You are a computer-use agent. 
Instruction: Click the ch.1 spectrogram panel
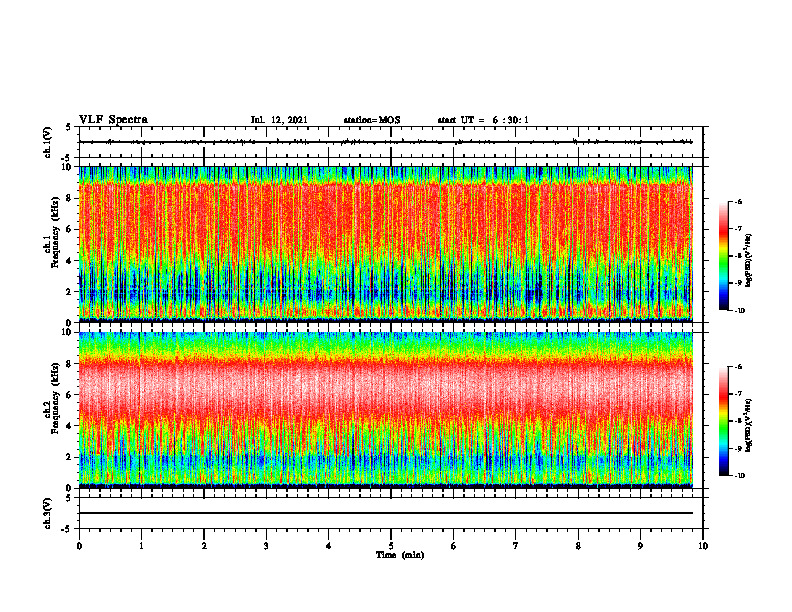[386, 244]
